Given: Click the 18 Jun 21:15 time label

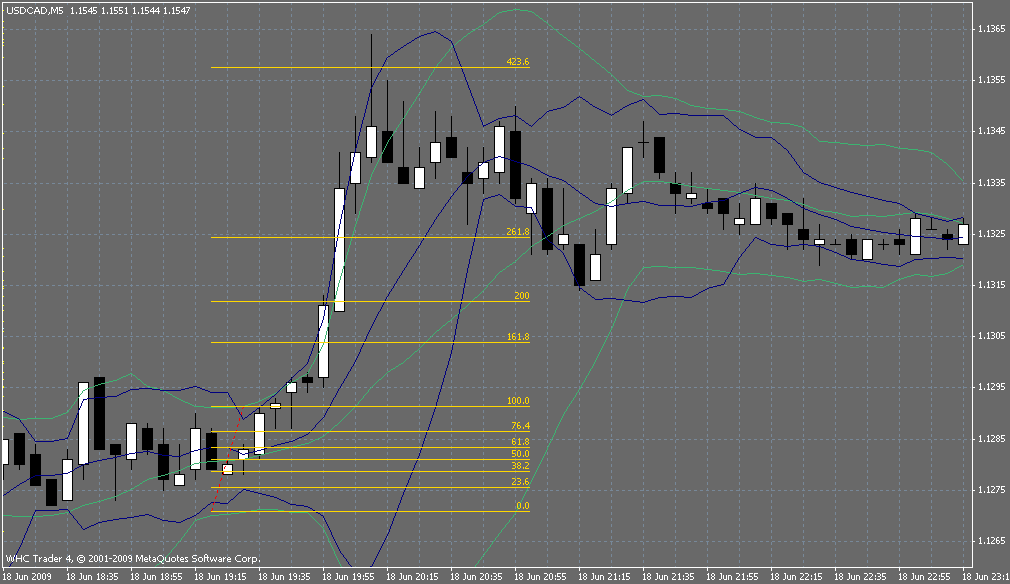Looking at the screenshot, I should [x=605, y=576].
